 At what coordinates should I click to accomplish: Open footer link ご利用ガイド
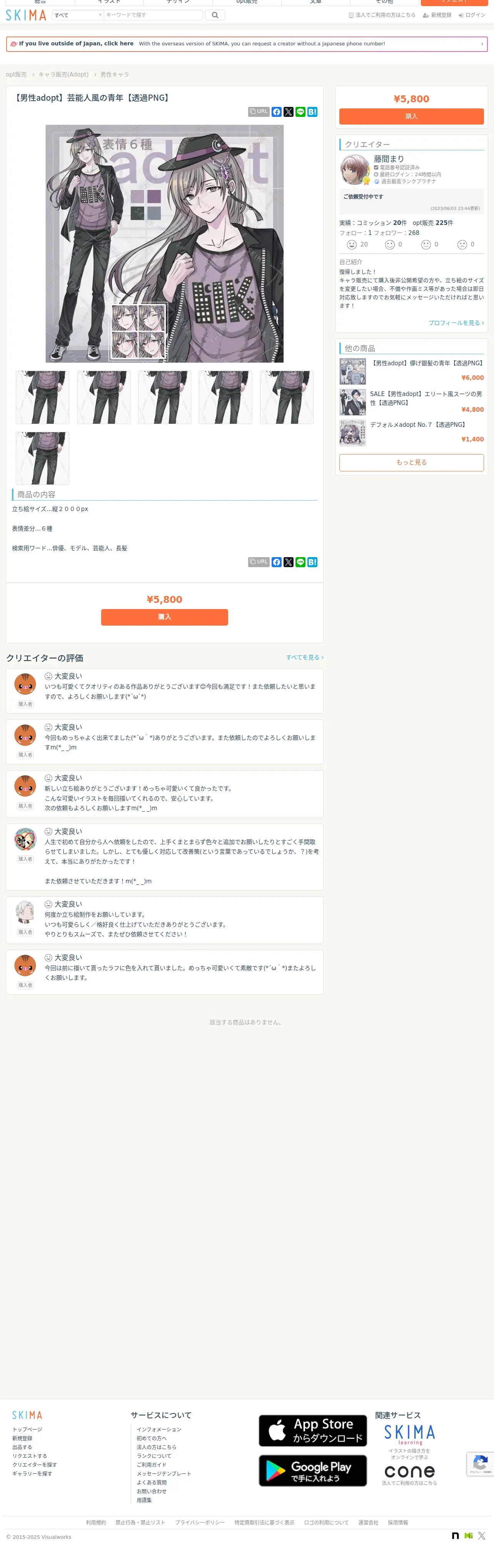[152, 1465]
